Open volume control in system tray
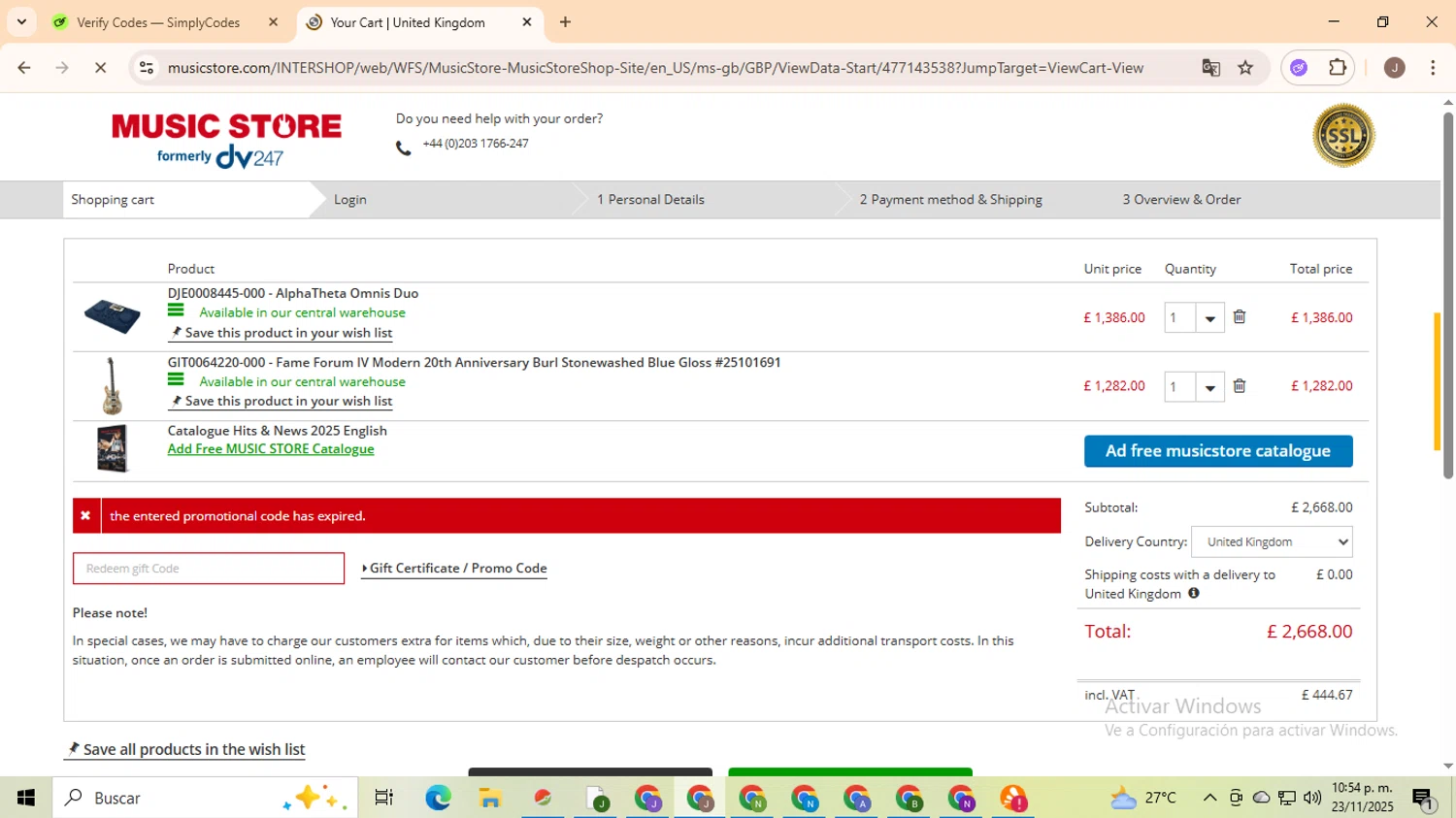This screenshot has width=1456, height=818. pos(1312,798)
